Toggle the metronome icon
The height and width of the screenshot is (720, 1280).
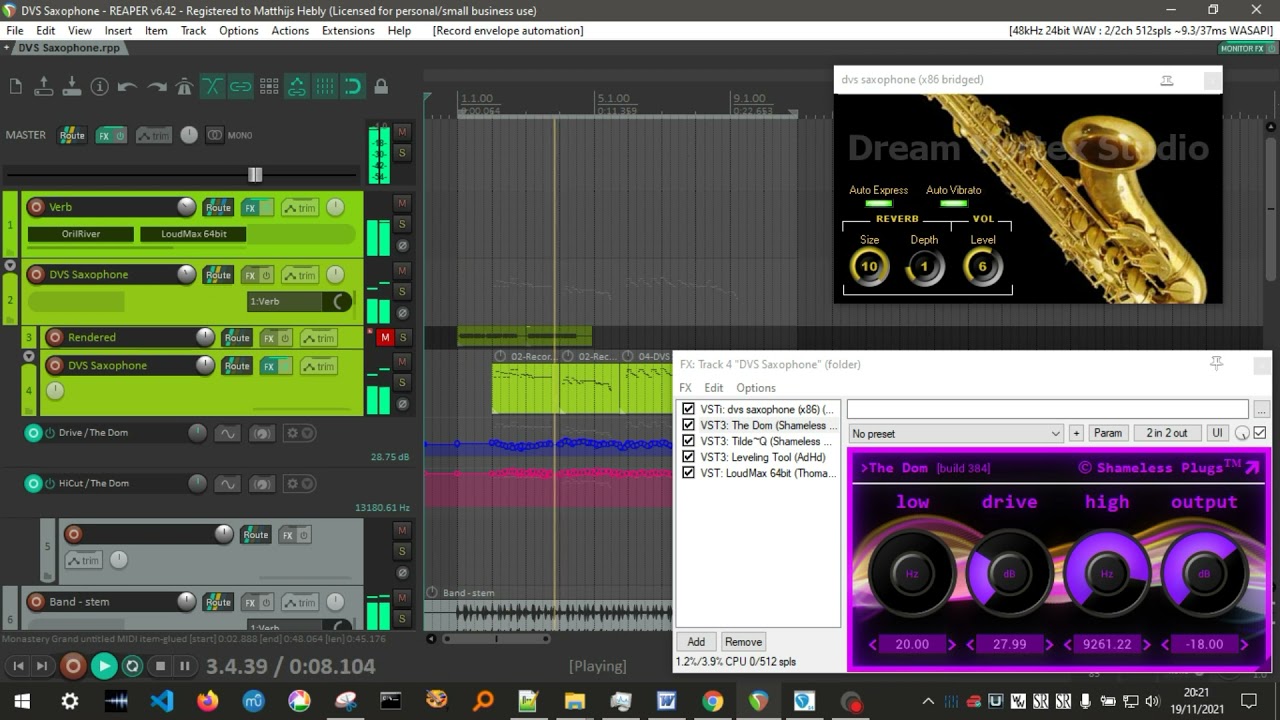(x=184, y=87)
